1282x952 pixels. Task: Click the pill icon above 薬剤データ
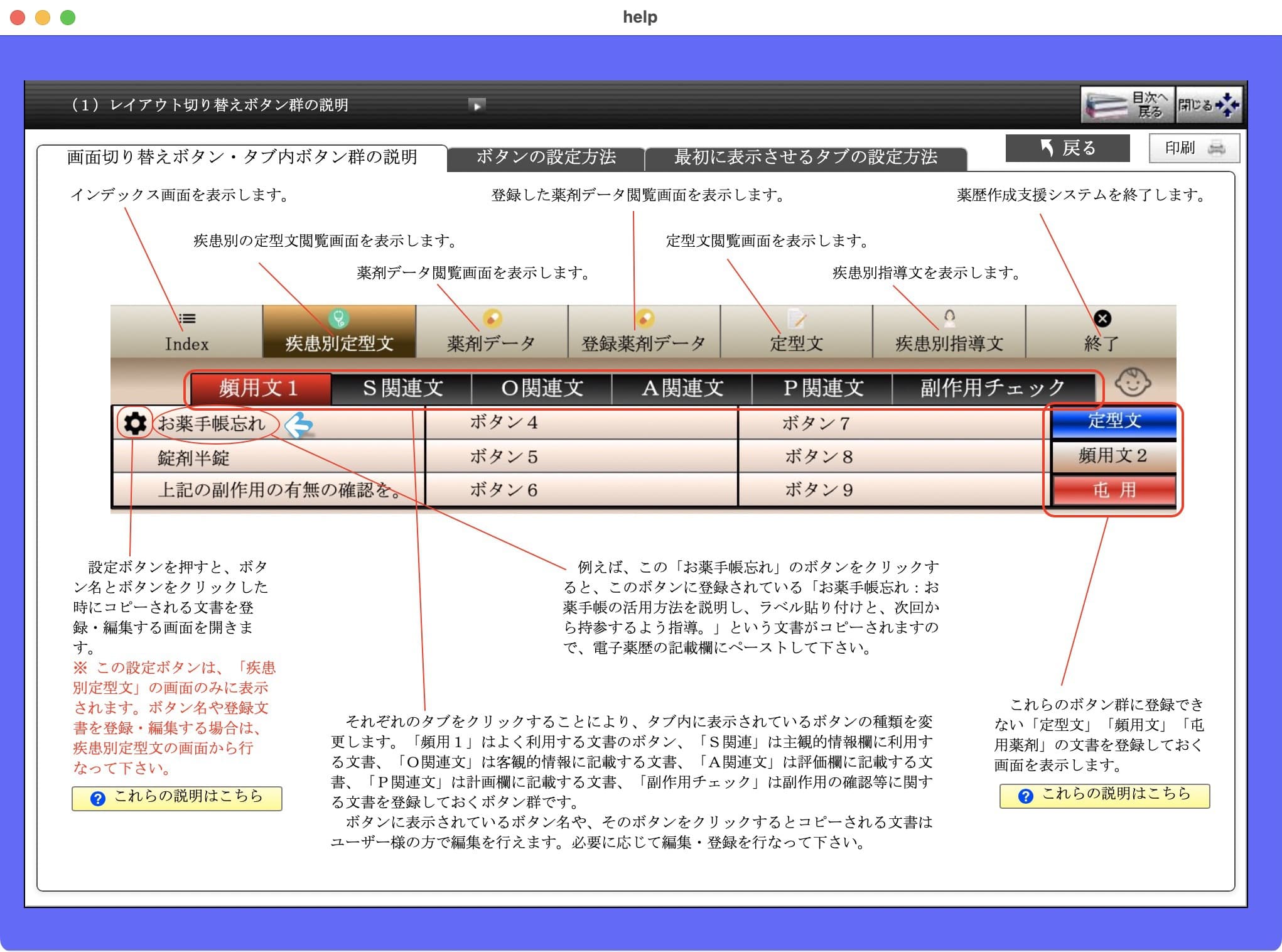492,318
